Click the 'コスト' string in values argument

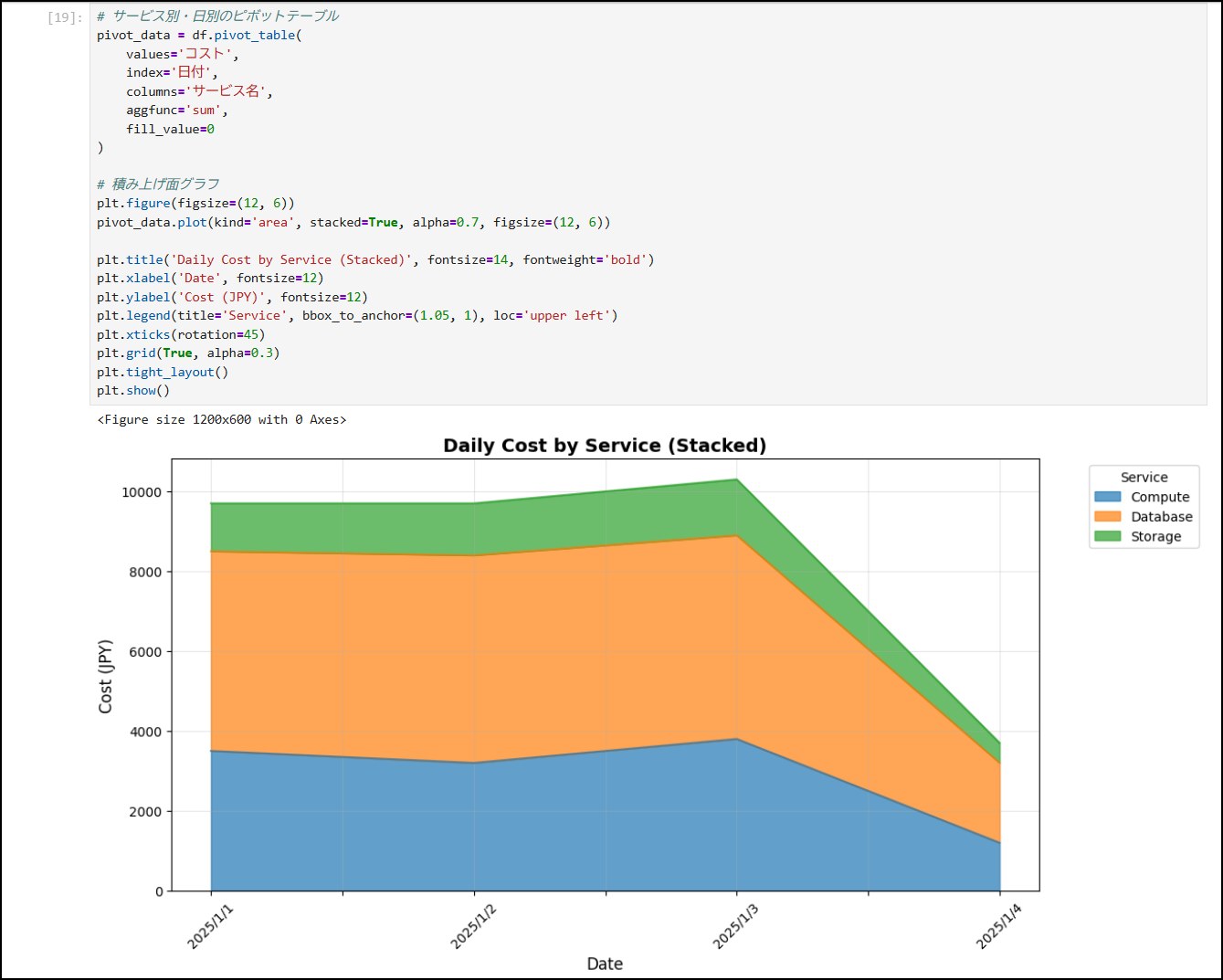205,54
